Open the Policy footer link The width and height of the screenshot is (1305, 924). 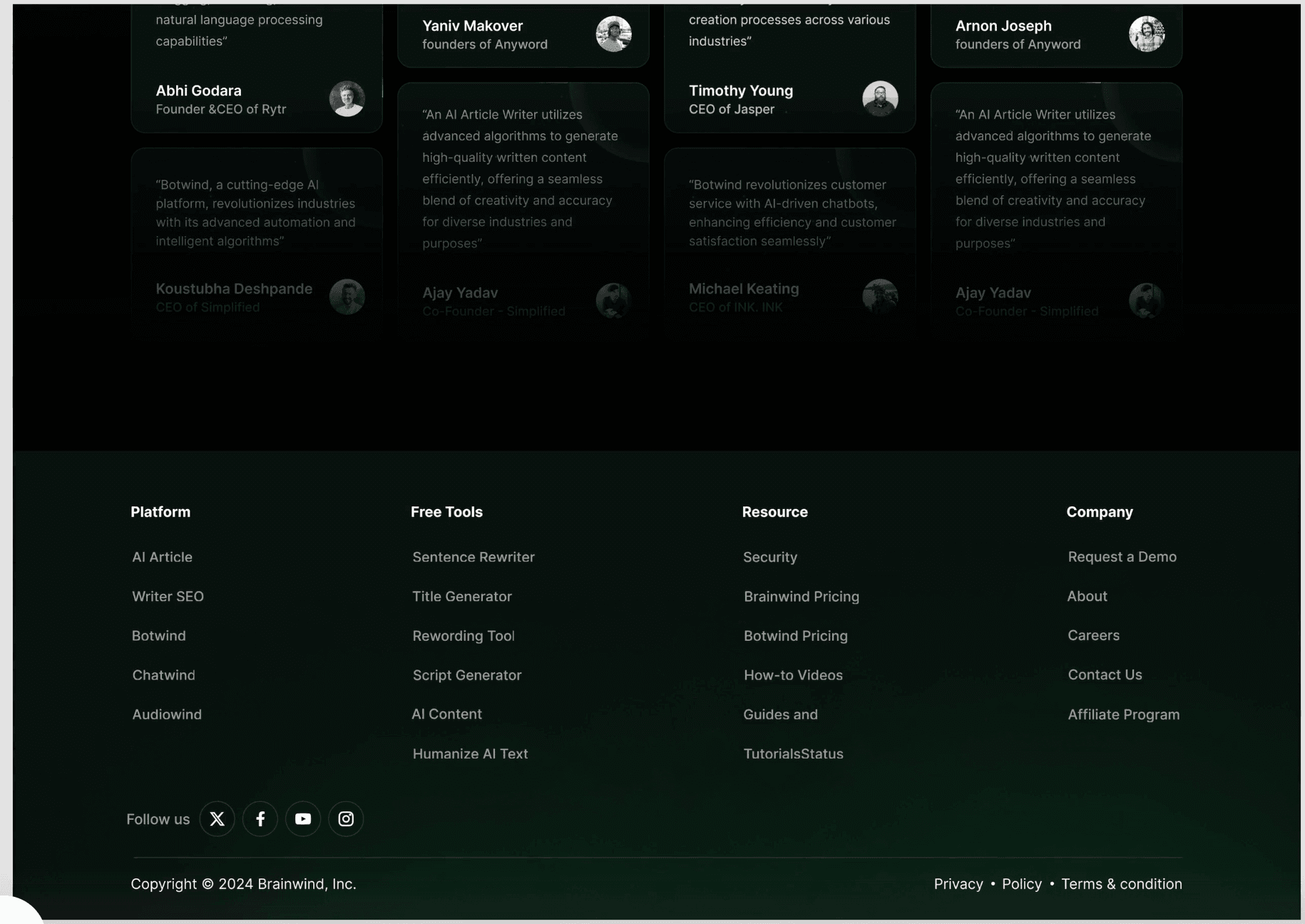pos(1022,883)
